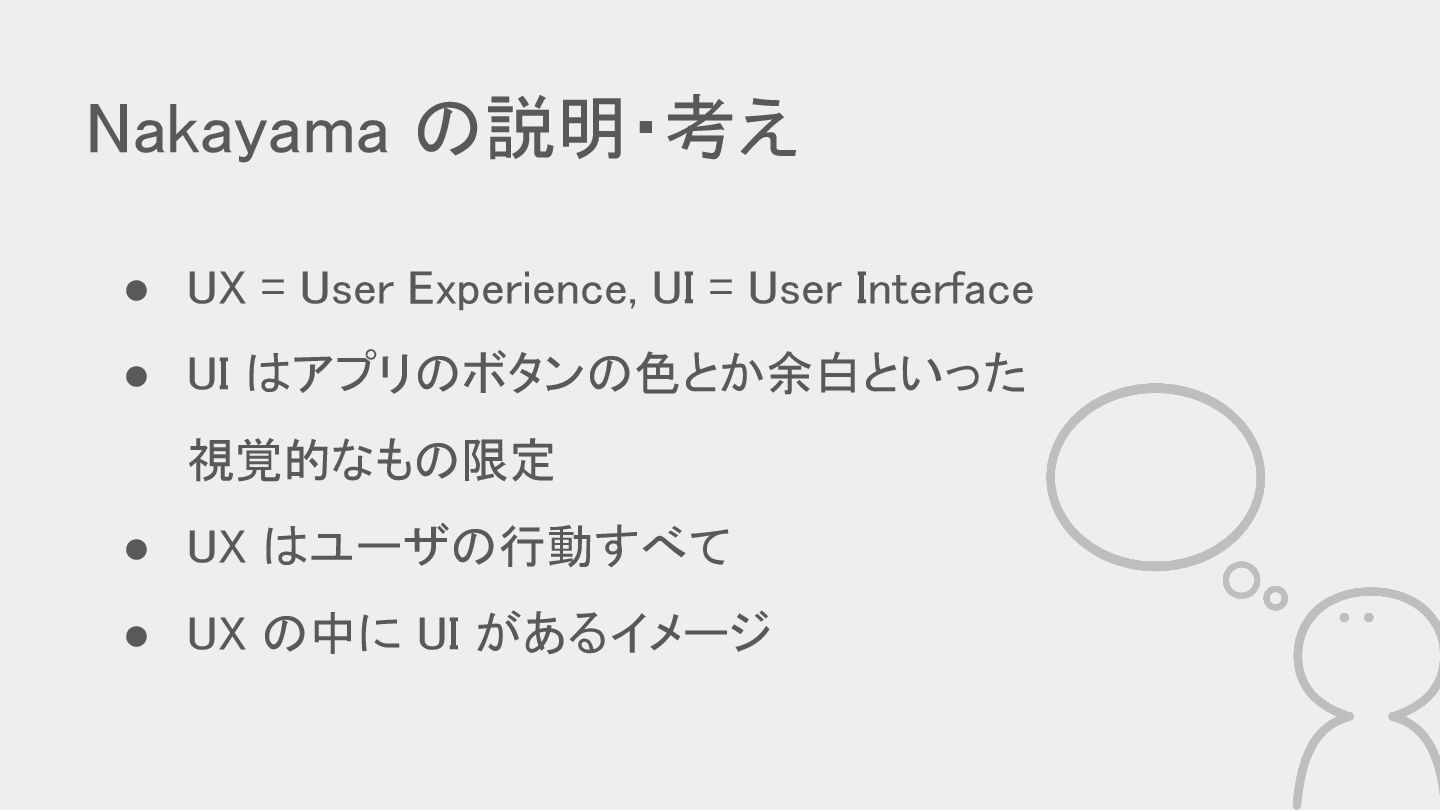This screenshot has width=1440, height=810.
Task: Click the tiniest thought bubble circle
Action: pos(1275,598)
